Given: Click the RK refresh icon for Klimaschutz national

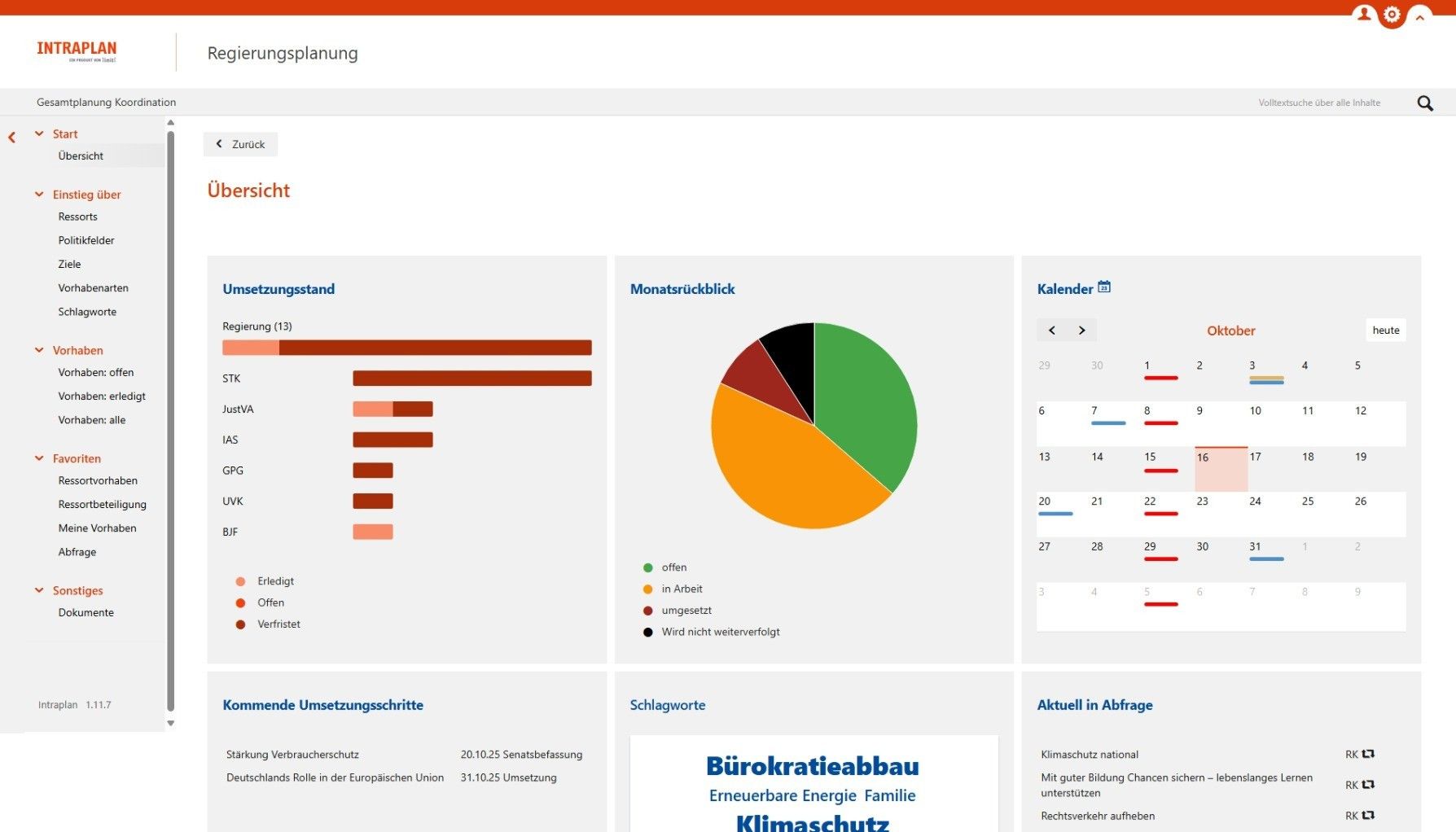Looking at the screenshot, I should click(1368, 754).
